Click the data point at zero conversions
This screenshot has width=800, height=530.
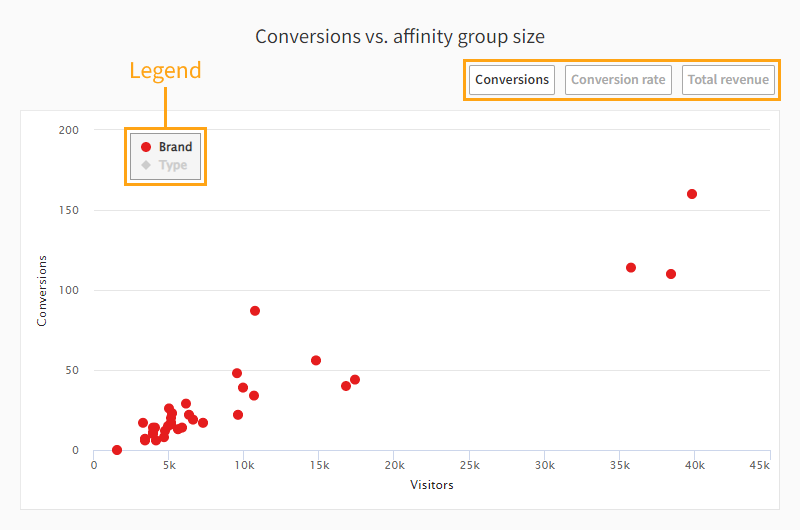click(117, 450)
